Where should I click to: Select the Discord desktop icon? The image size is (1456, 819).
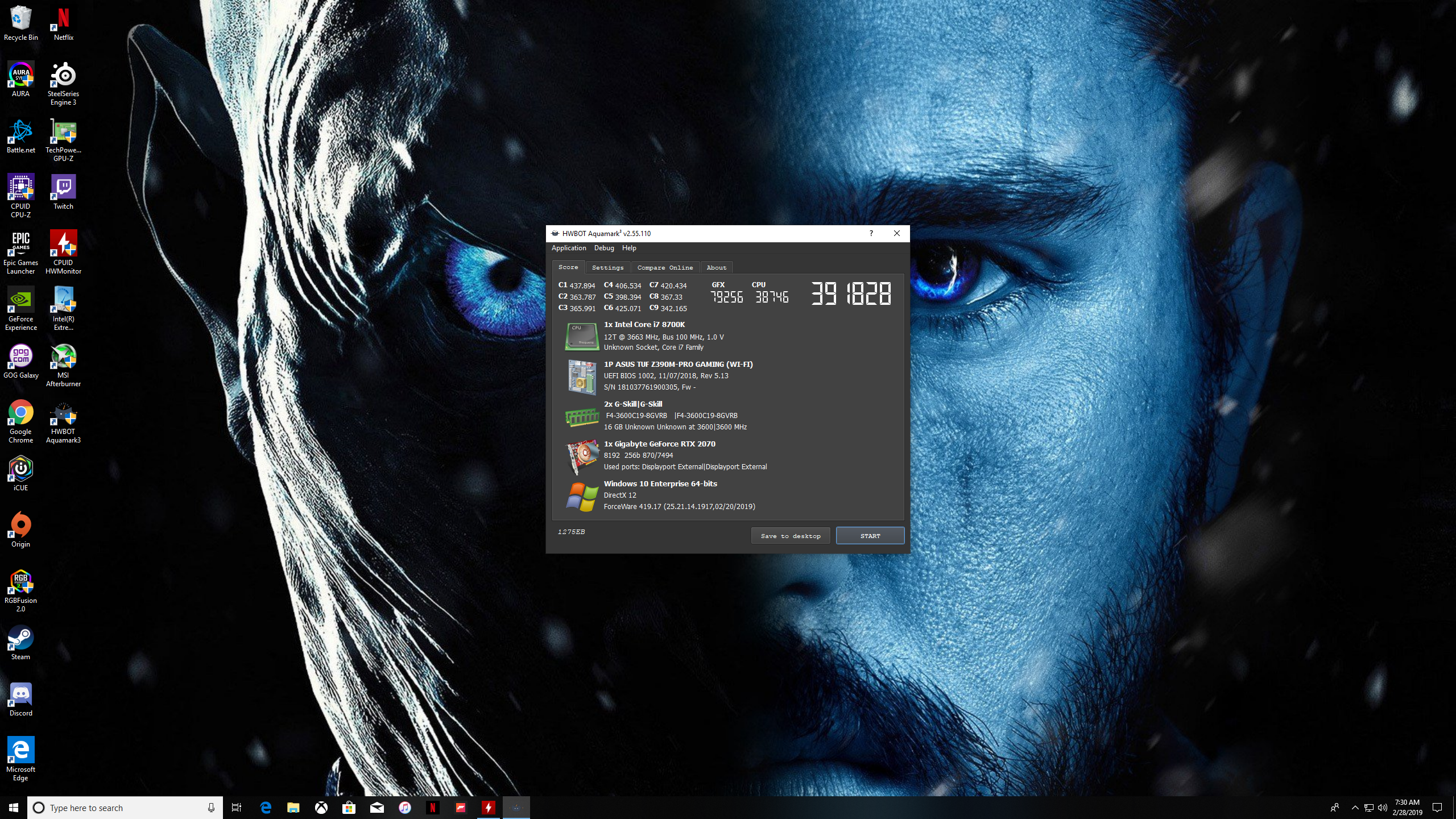pos(21,699)
